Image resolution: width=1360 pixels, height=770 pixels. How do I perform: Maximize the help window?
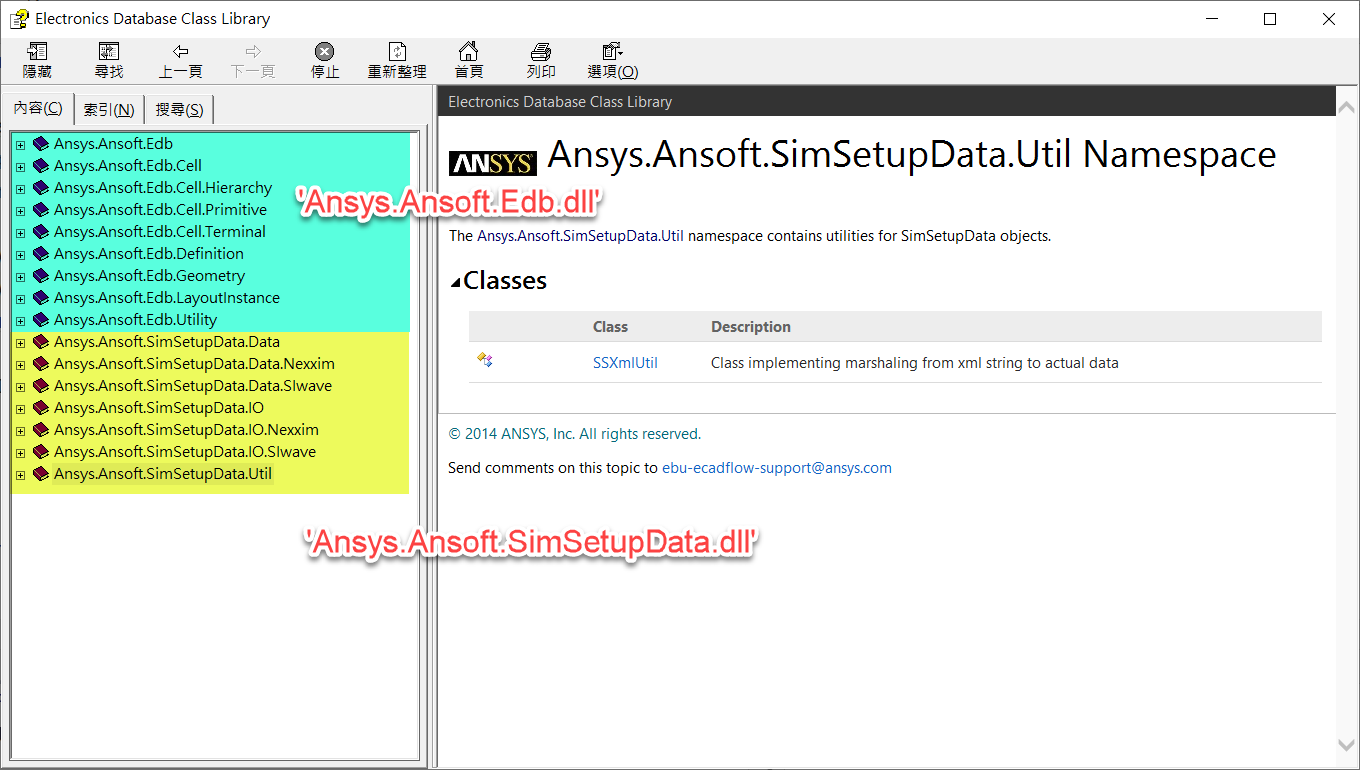1270,18
